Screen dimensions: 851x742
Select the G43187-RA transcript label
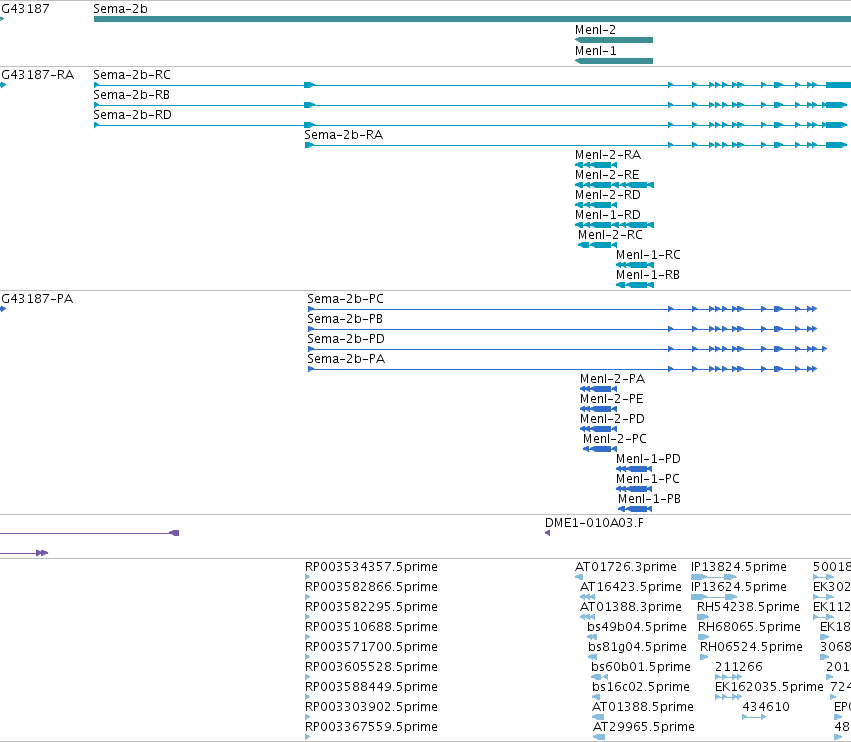(37, 74)
